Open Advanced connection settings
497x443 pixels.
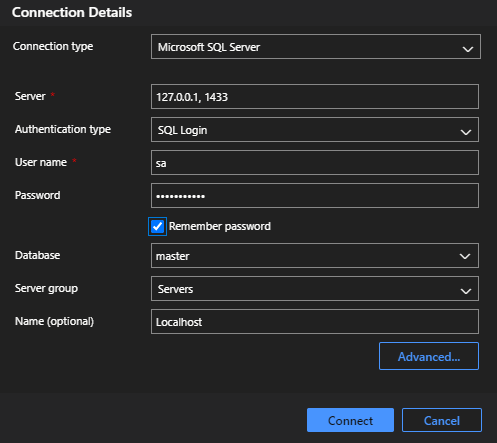429,356
